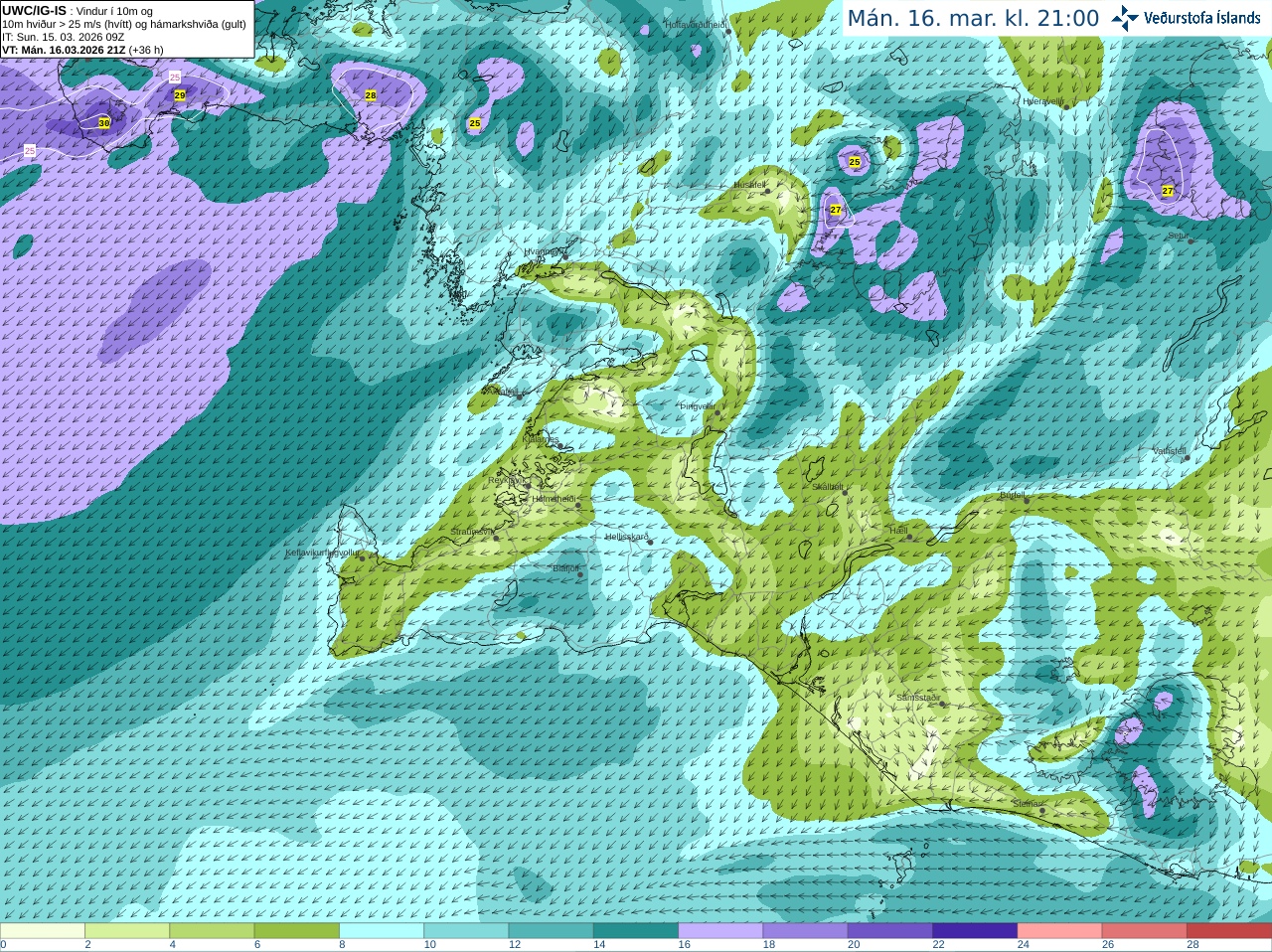Select the Setur station

[x=1191, y=240]
